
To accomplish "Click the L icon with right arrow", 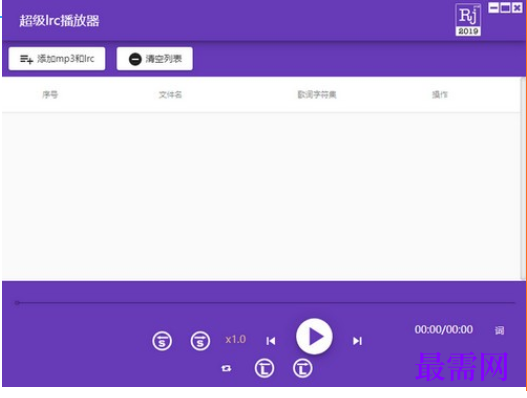I will click(x=302, y=368).
